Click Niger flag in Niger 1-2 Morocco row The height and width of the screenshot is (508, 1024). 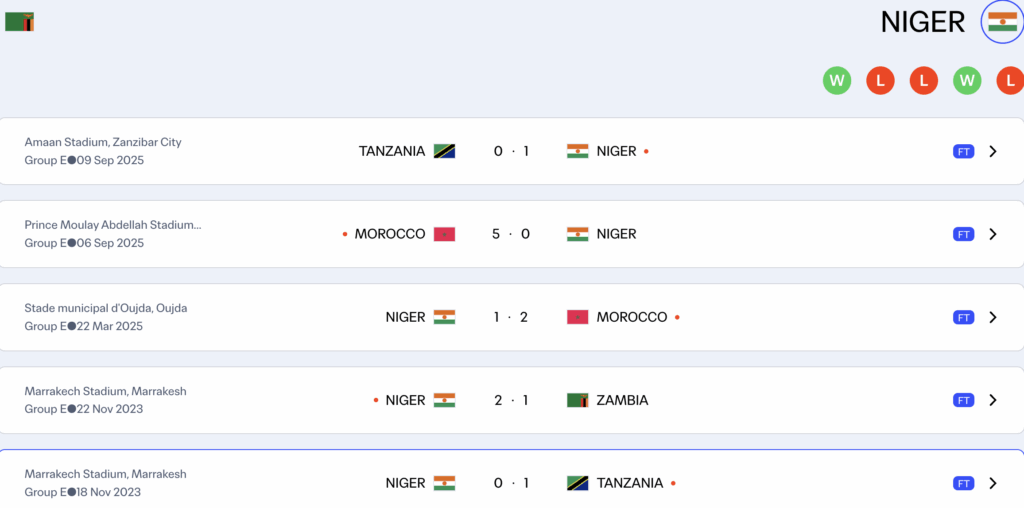444,317
